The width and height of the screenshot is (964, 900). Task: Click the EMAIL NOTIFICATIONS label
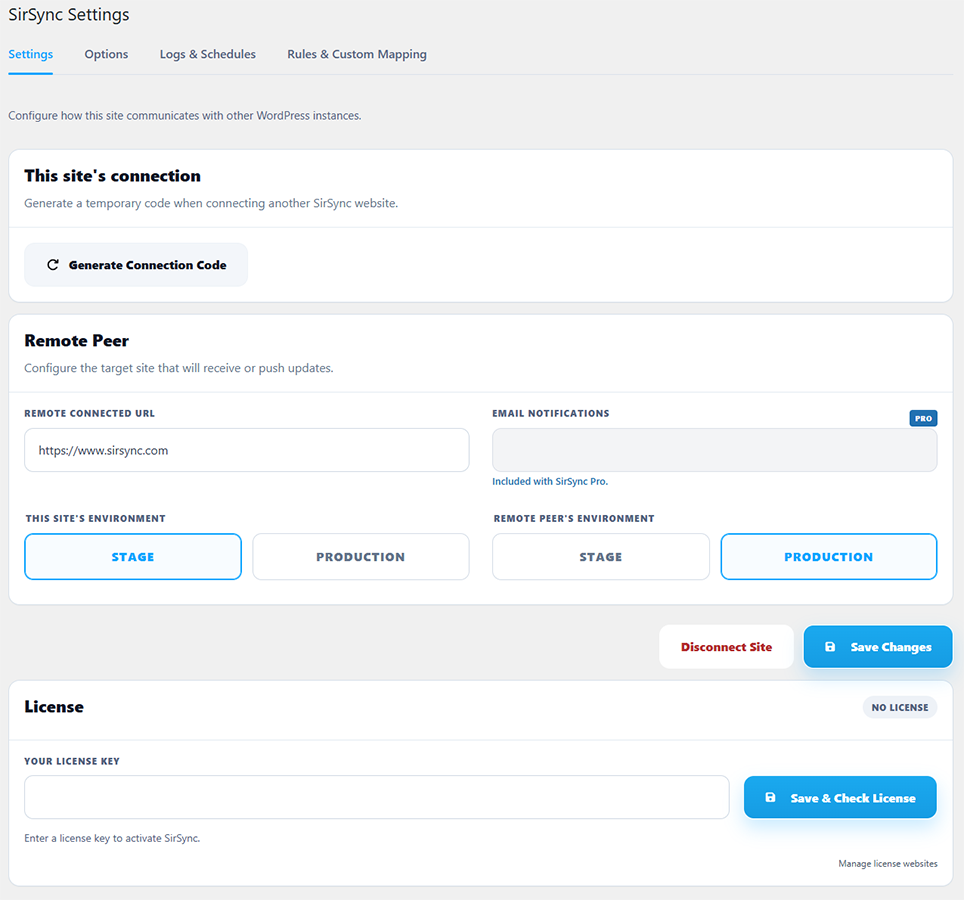[551, 413]
